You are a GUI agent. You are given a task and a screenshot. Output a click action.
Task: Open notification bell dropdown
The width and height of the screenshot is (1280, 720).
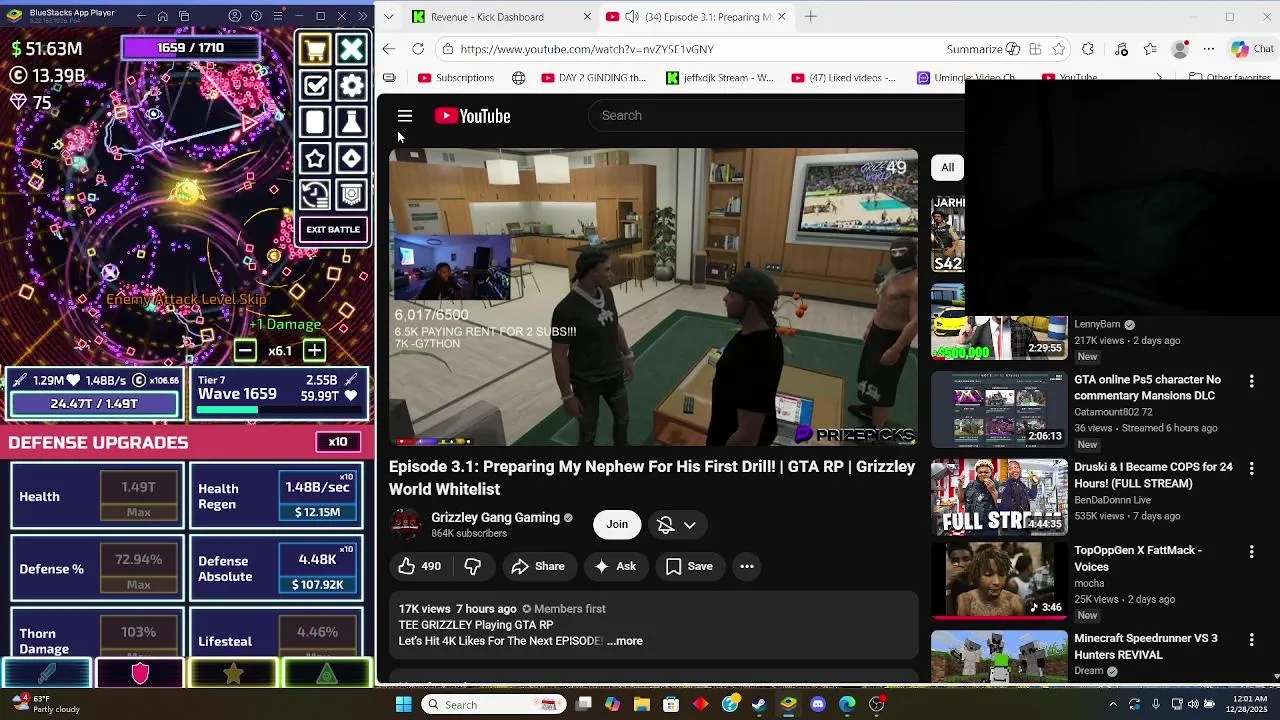pos(677,524)
